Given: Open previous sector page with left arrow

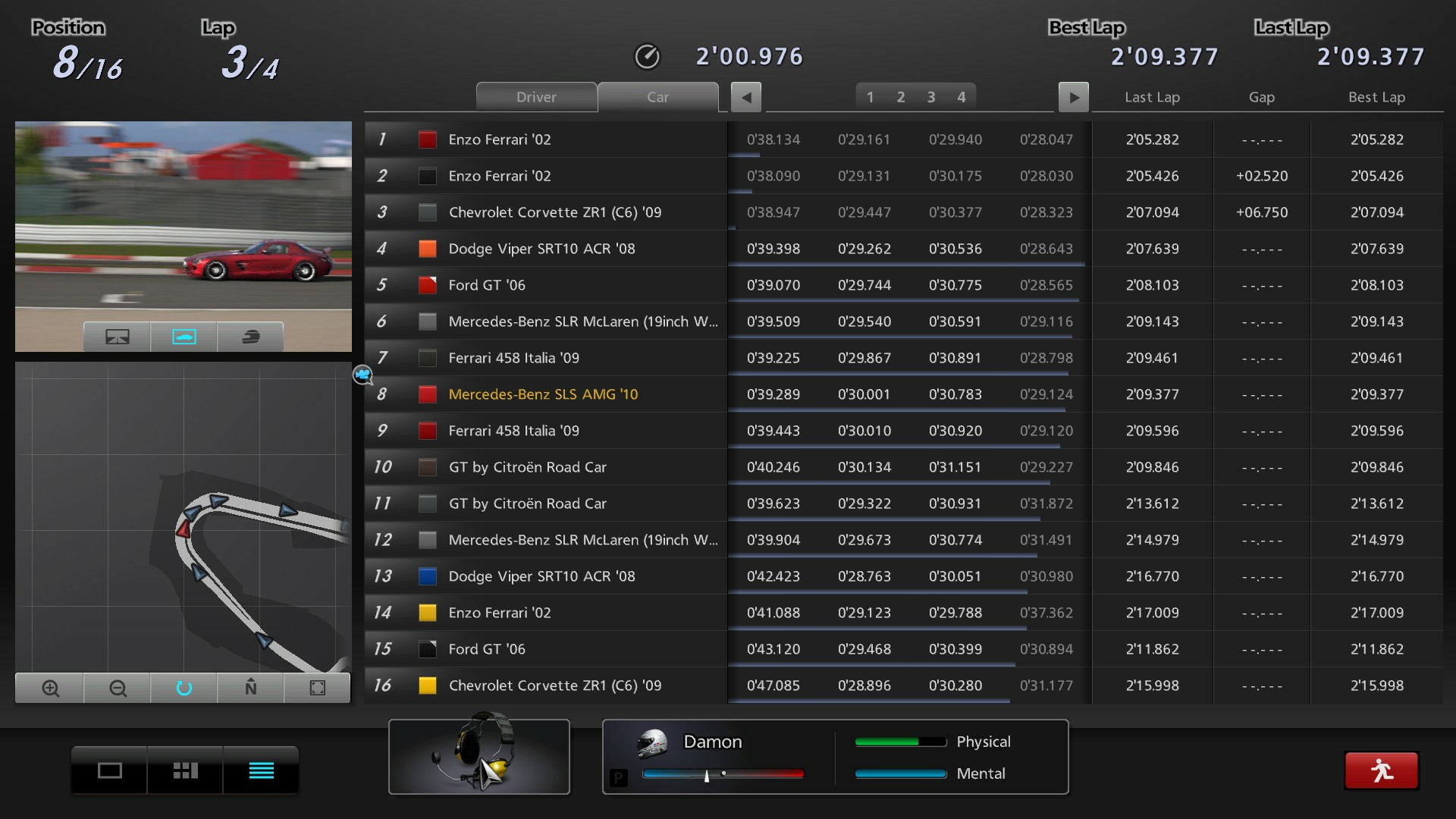Looking at the screenshot, I should pos(745,97).
